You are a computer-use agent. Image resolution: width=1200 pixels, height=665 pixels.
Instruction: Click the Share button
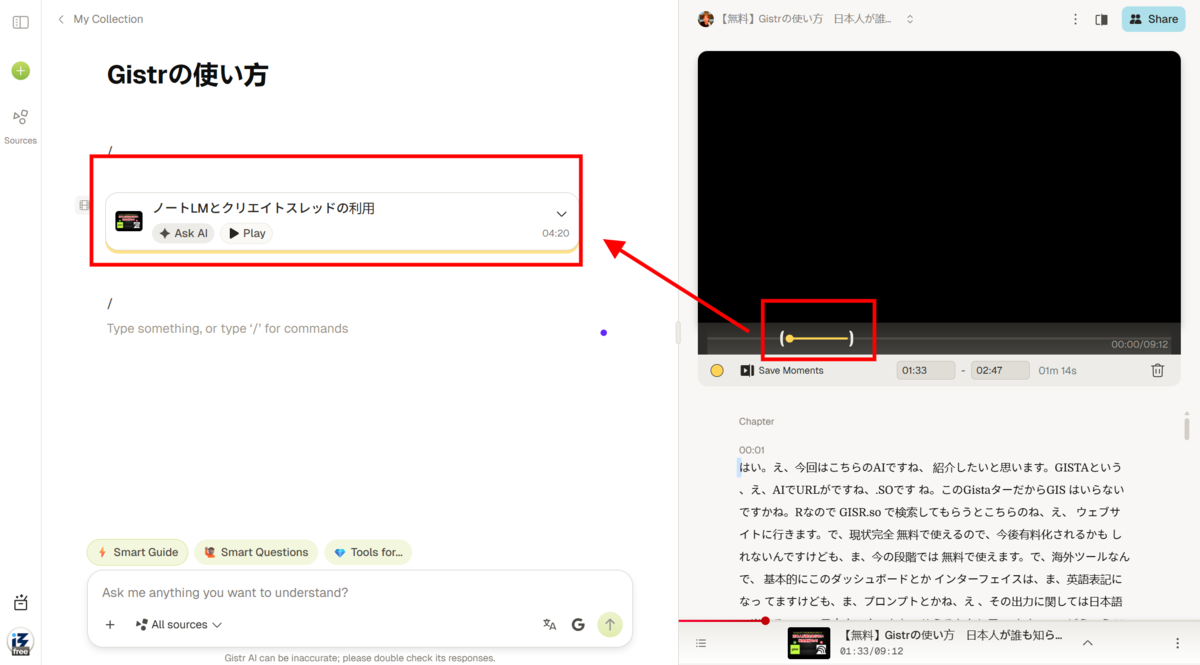coord(1154,19)
